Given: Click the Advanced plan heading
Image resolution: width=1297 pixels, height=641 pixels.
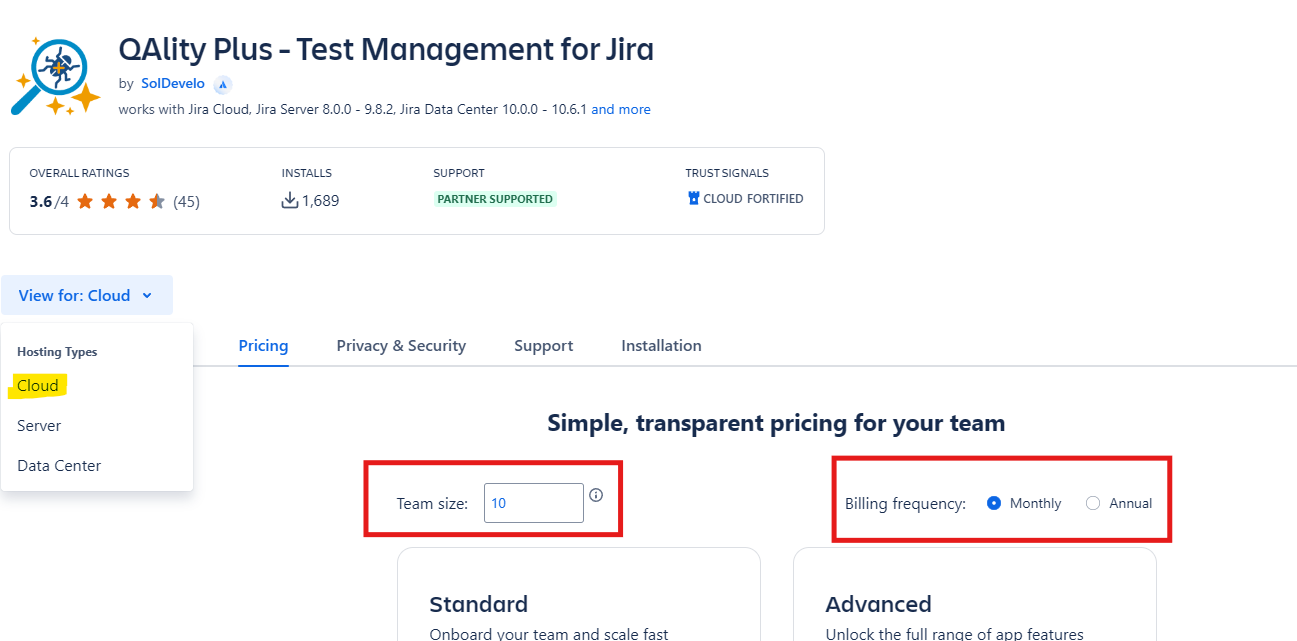Looking at the screenshot, I should (878, 604).
